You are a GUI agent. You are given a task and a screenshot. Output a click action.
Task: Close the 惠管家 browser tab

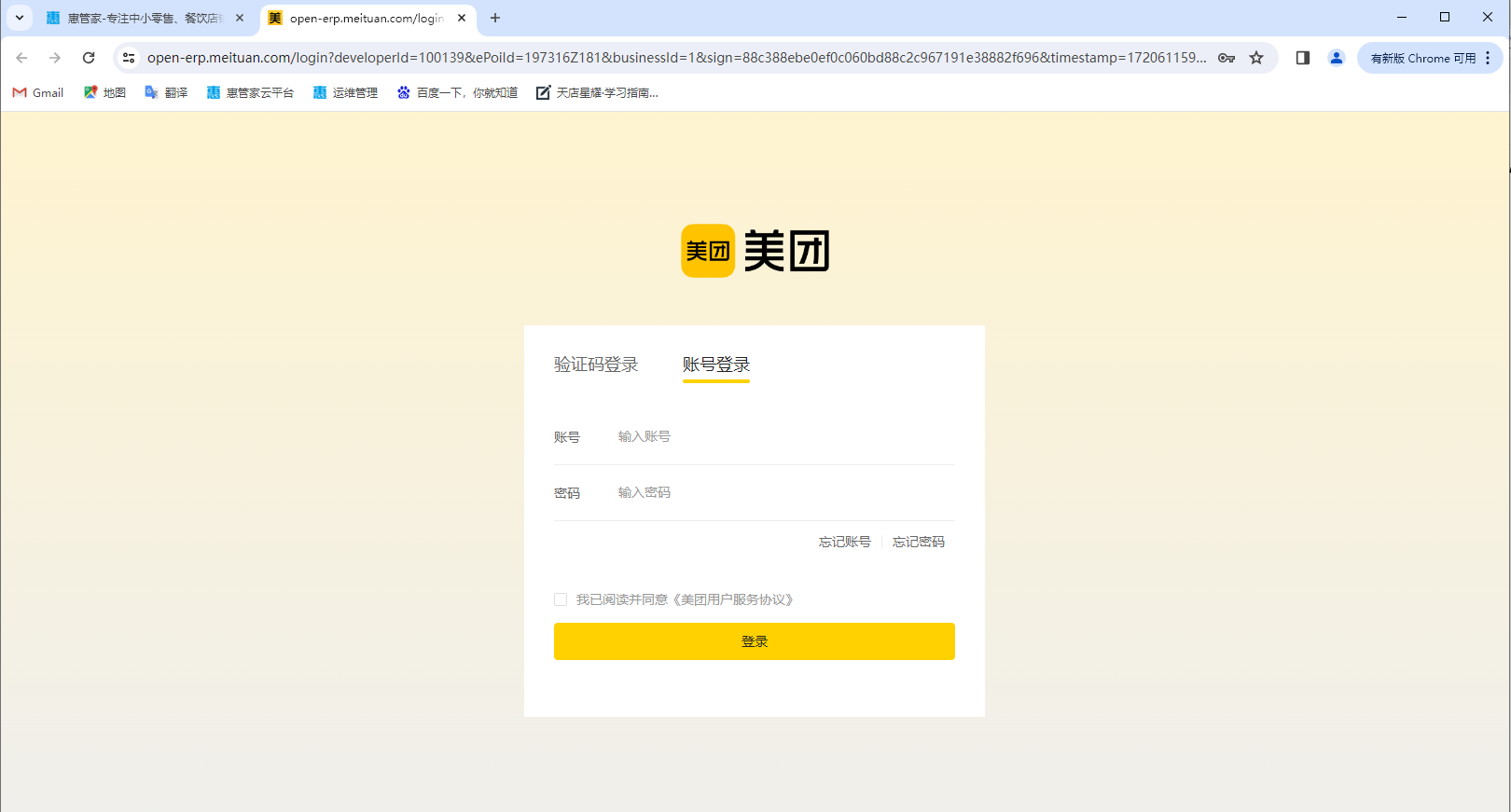tap(240, 18)
